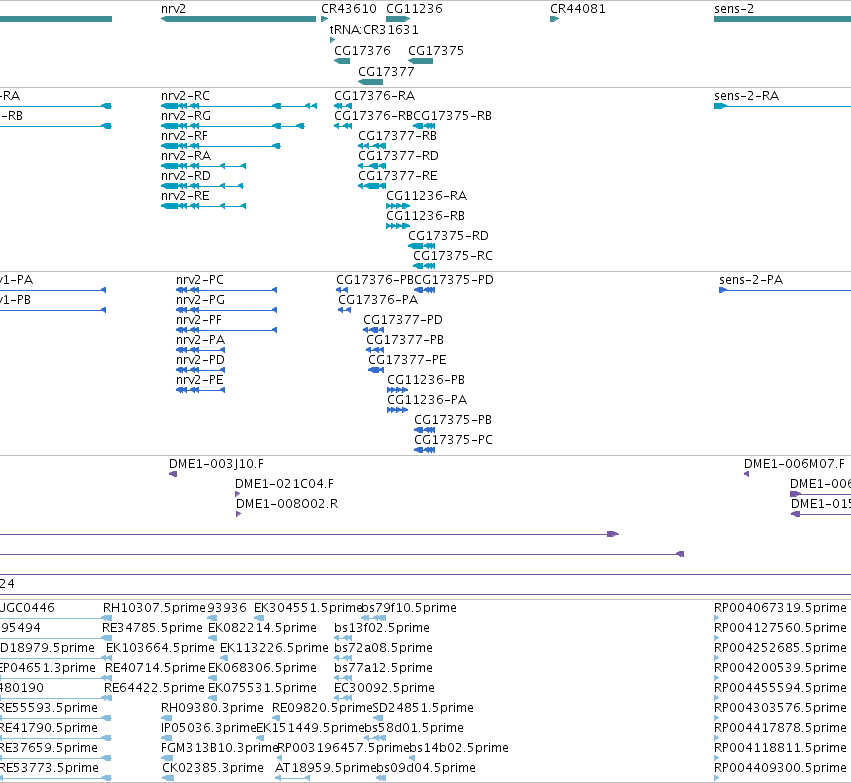The width and height of the screenshot is (851, 783).
Task: Select EST bs79f10.5prime
Action: click(409, 608)
